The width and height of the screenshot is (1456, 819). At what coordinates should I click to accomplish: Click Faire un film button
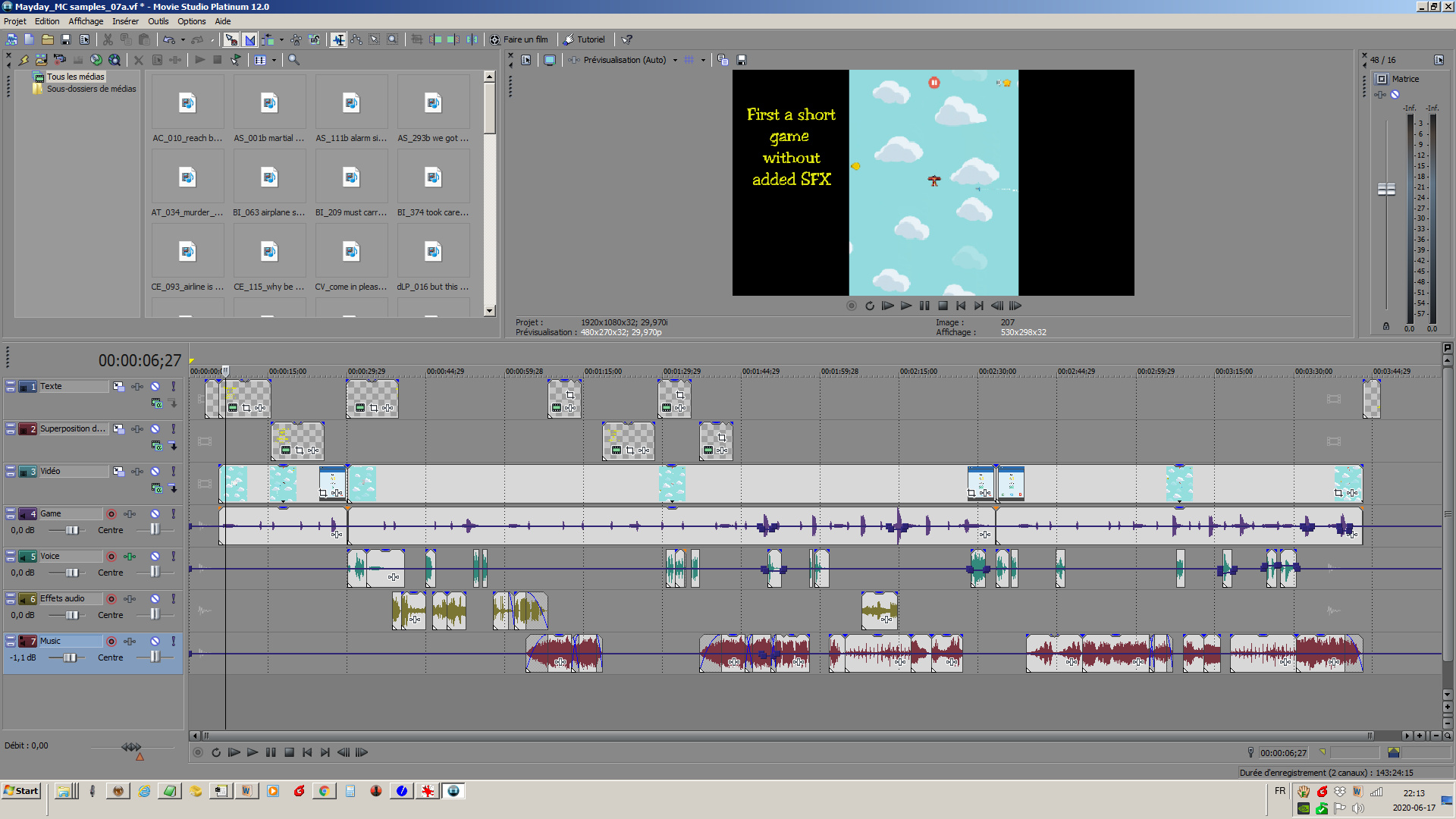(x=519, y=39)
